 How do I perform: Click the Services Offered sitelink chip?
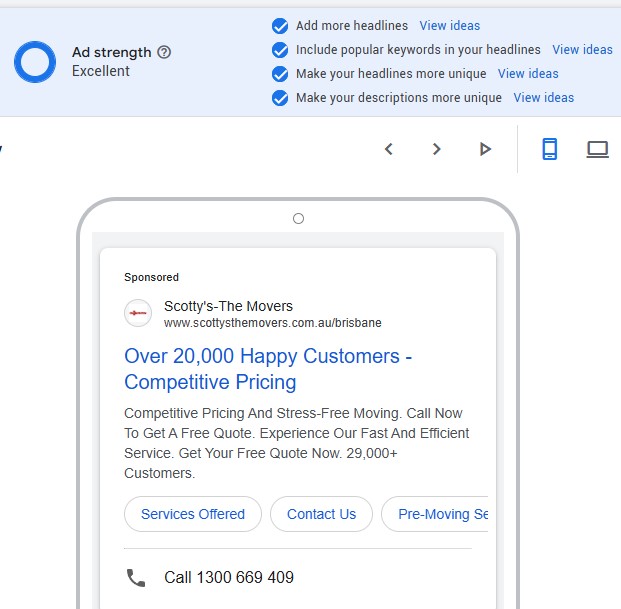click(193, 514)
